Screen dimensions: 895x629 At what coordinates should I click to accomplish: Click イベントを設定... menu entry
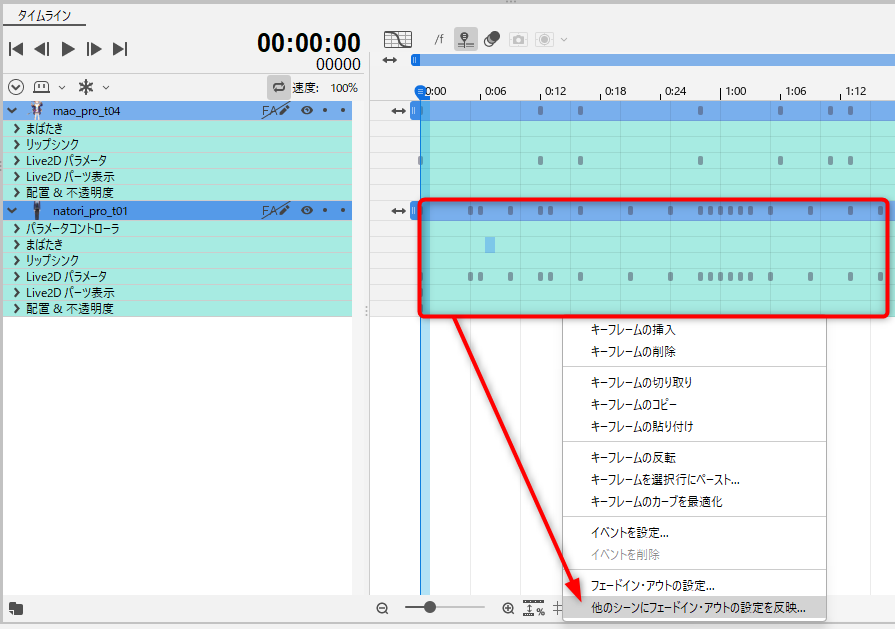tap(630, 532)
